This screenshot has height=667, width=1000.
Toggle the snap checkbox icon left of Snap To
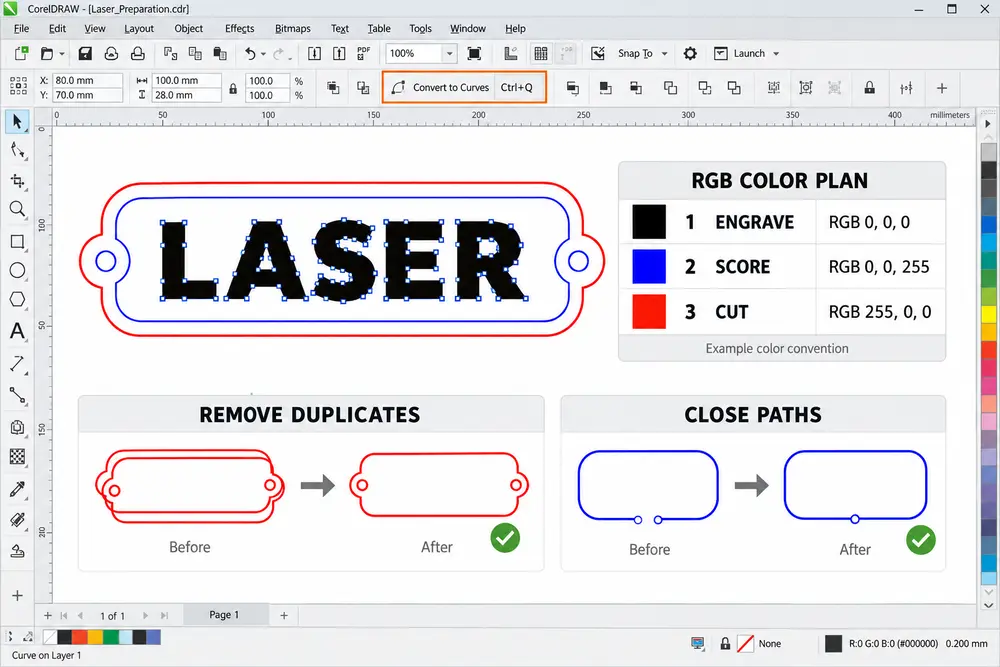(x=598, y=54)
